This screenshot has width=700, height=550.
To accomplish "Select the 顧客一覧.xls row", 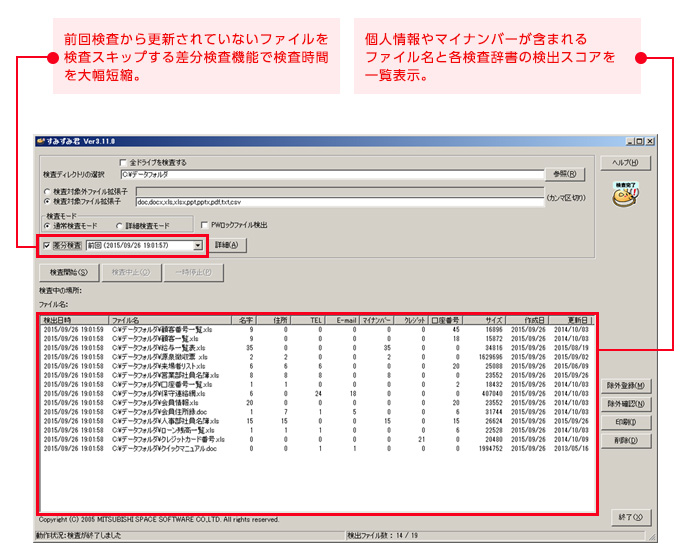I will (x=316, y=339).
